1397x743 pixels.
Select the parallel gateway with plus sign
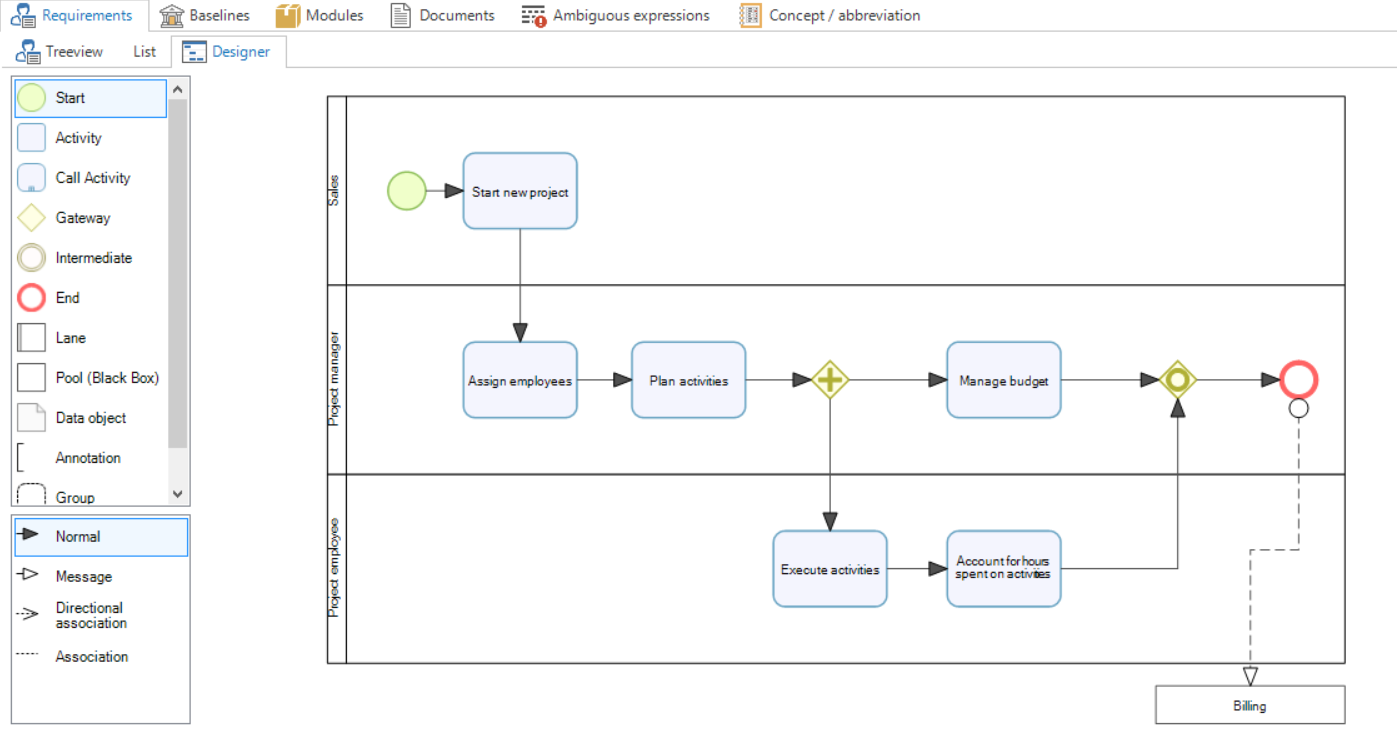pyautogui.click(x=830, y=380)
